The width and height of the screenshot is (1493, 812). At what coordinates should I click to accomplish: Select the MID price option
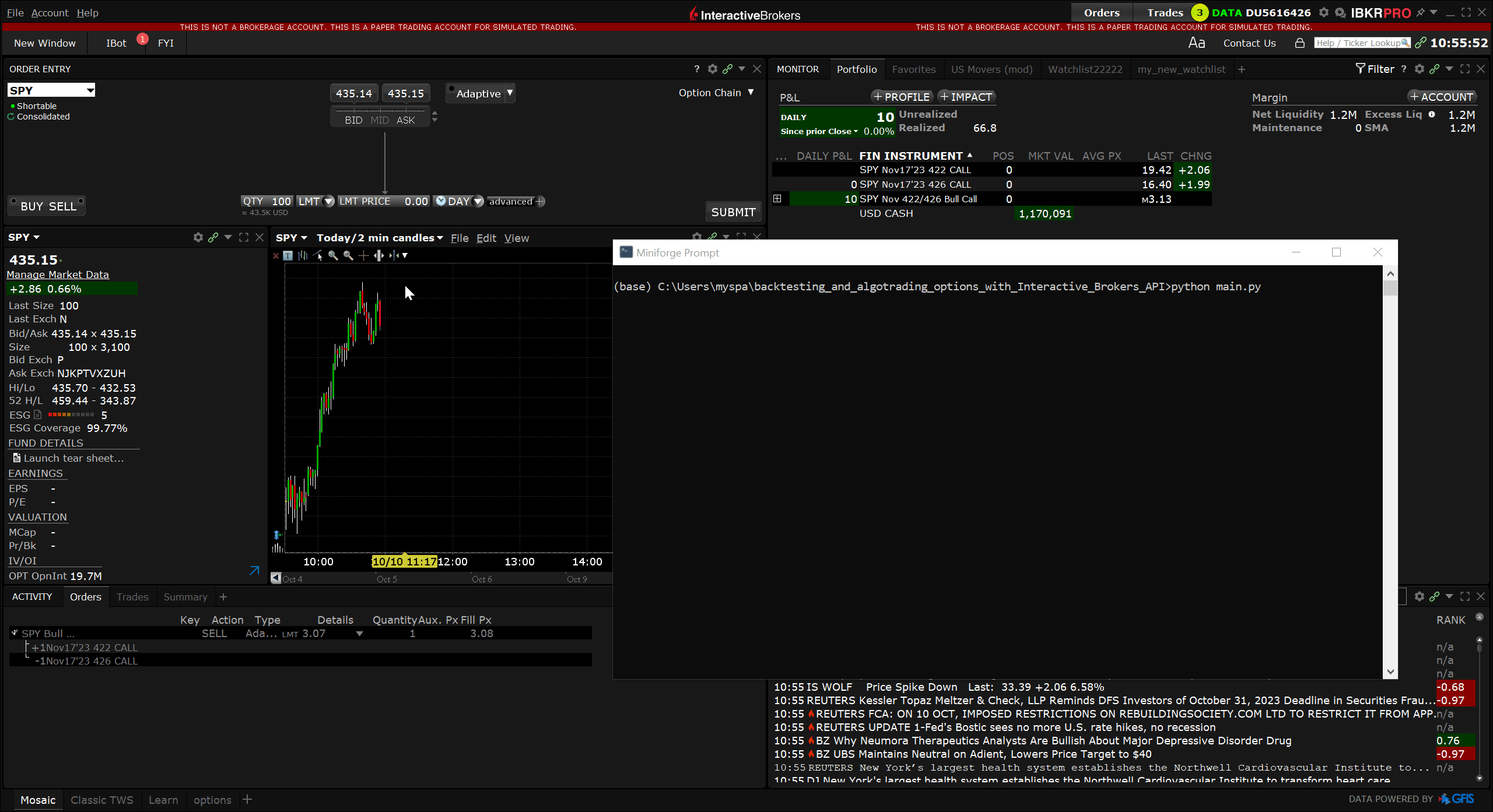(380, 120)
